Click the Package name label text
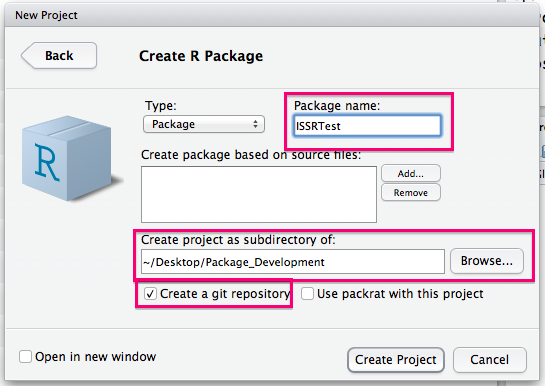 click(x=337, y=106)
